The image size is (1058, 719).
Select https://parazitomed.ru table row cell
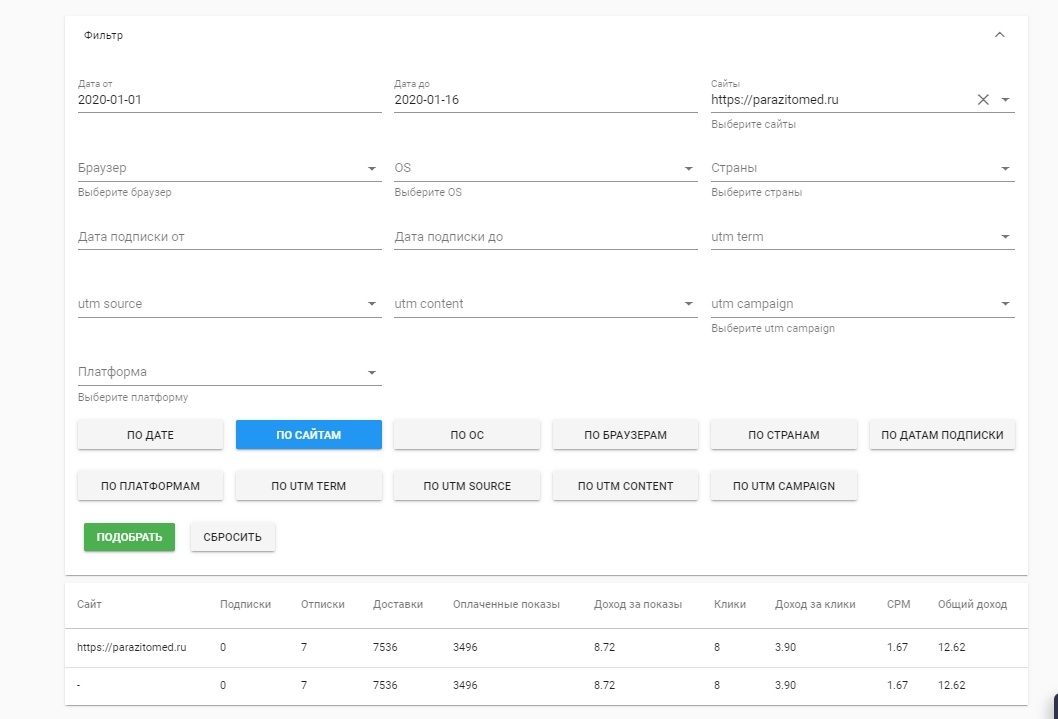(x=132, y=647)
